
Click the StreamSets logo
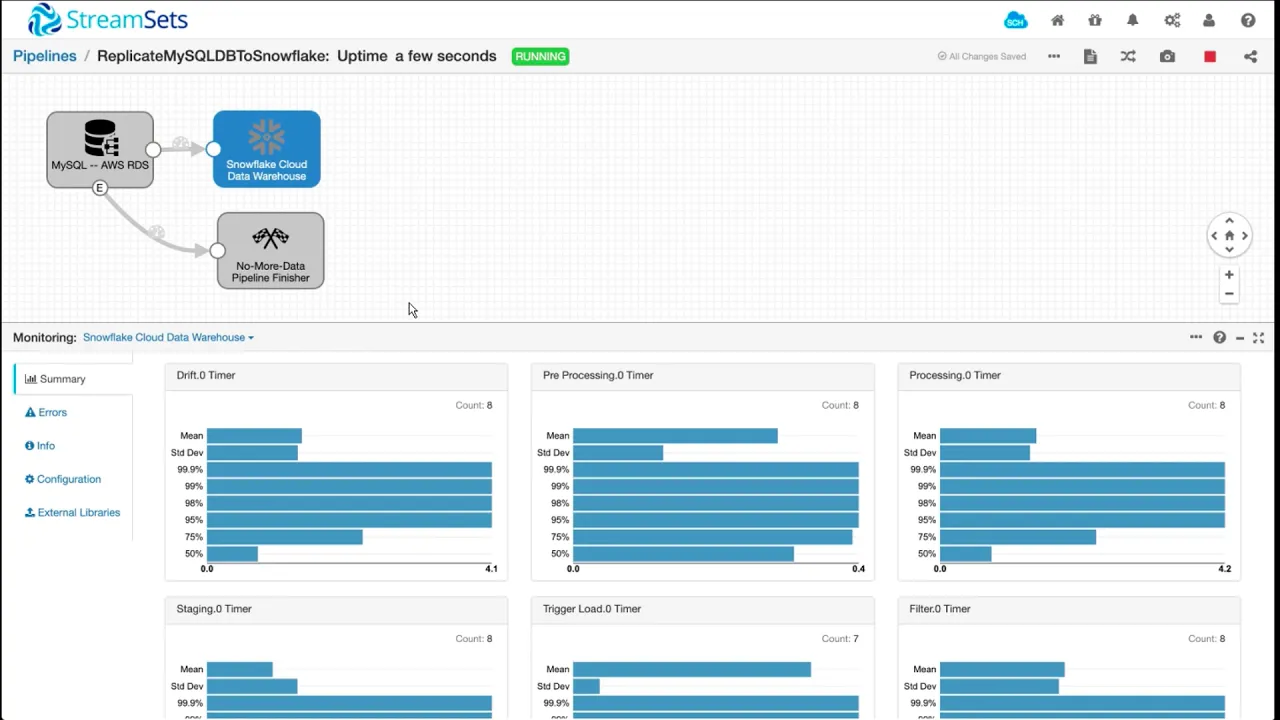point(107,19)
